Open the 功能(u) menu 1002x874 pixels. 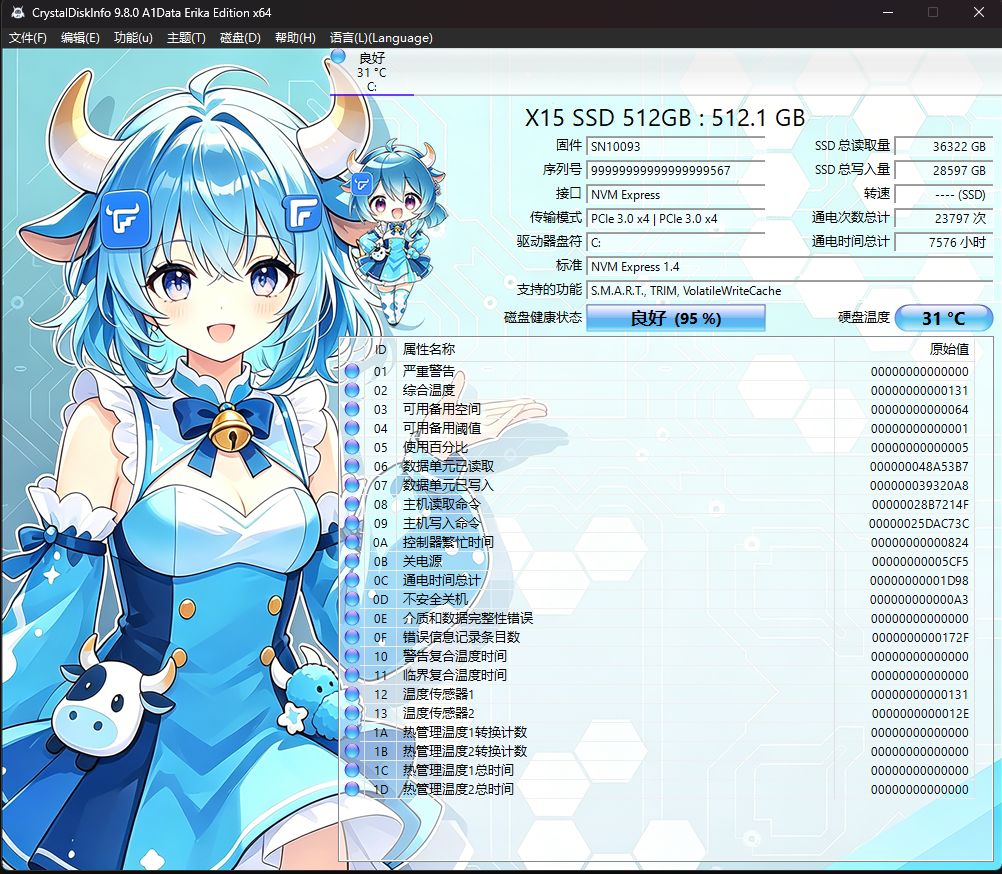coord(133,38)
